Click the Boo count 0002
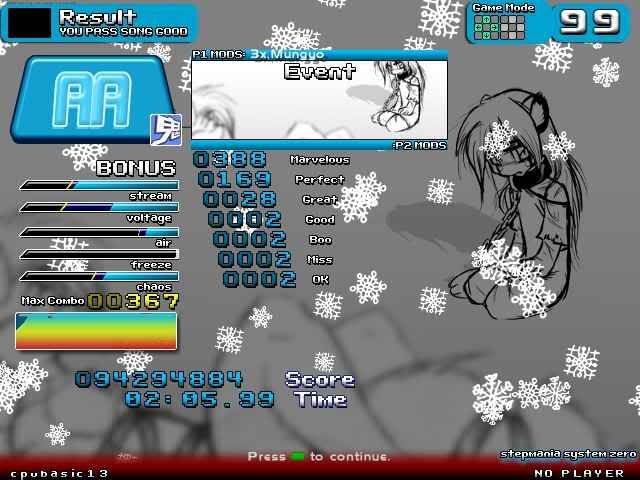This screenshot has width=640, height=480. click(x=249, y=239)
